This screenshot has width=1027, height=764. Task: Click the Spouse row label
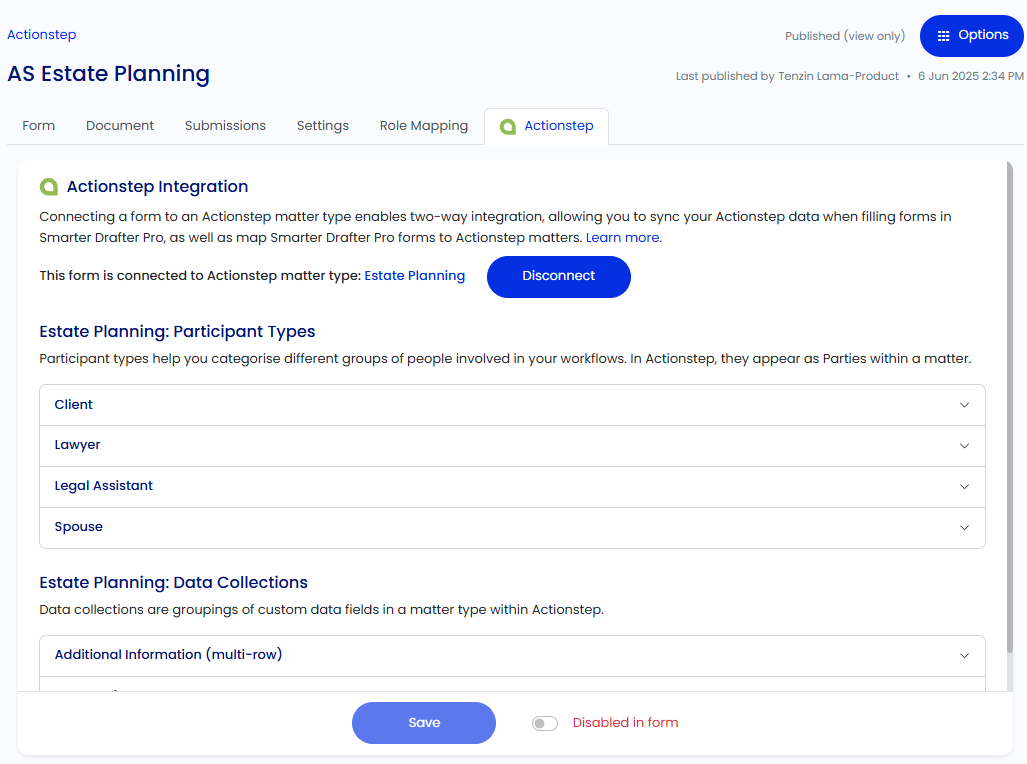79,527
